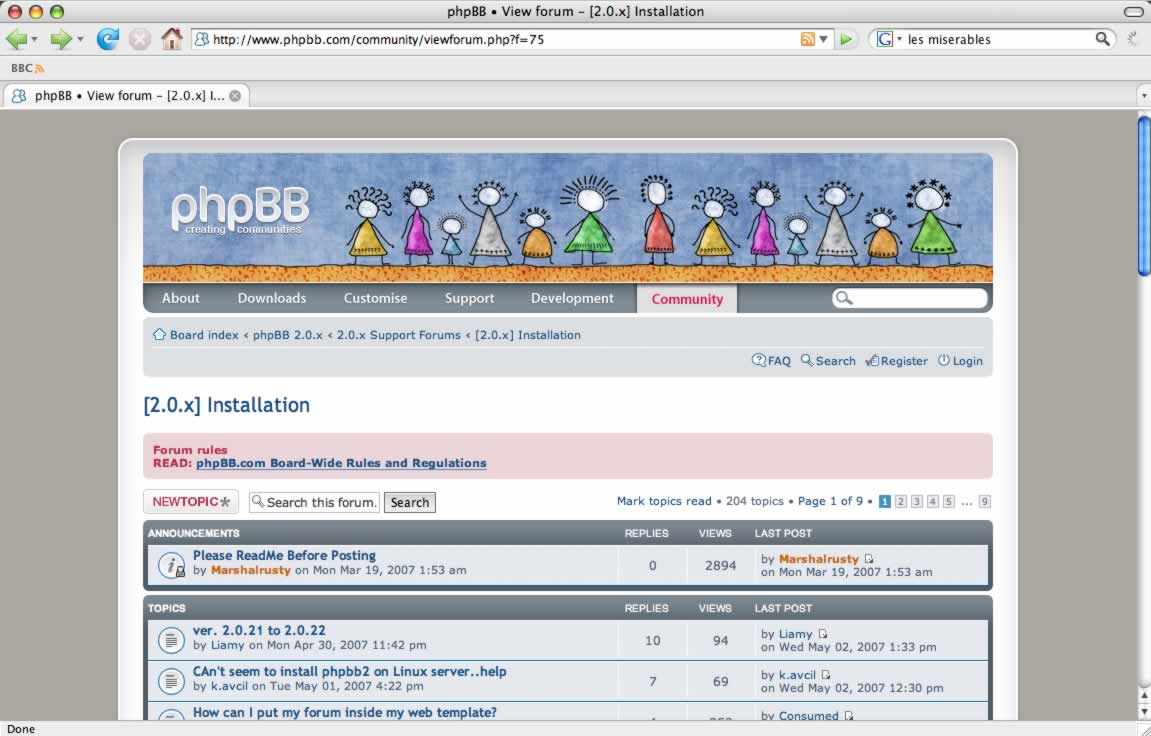Click the Stop loading icon
This screenshot has height=736, width=1151.
[x=139, y=39]
